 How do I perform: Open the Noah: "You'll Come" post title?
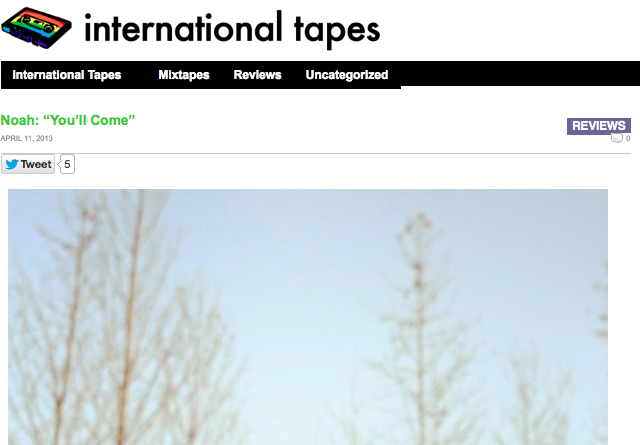point(67,120)
